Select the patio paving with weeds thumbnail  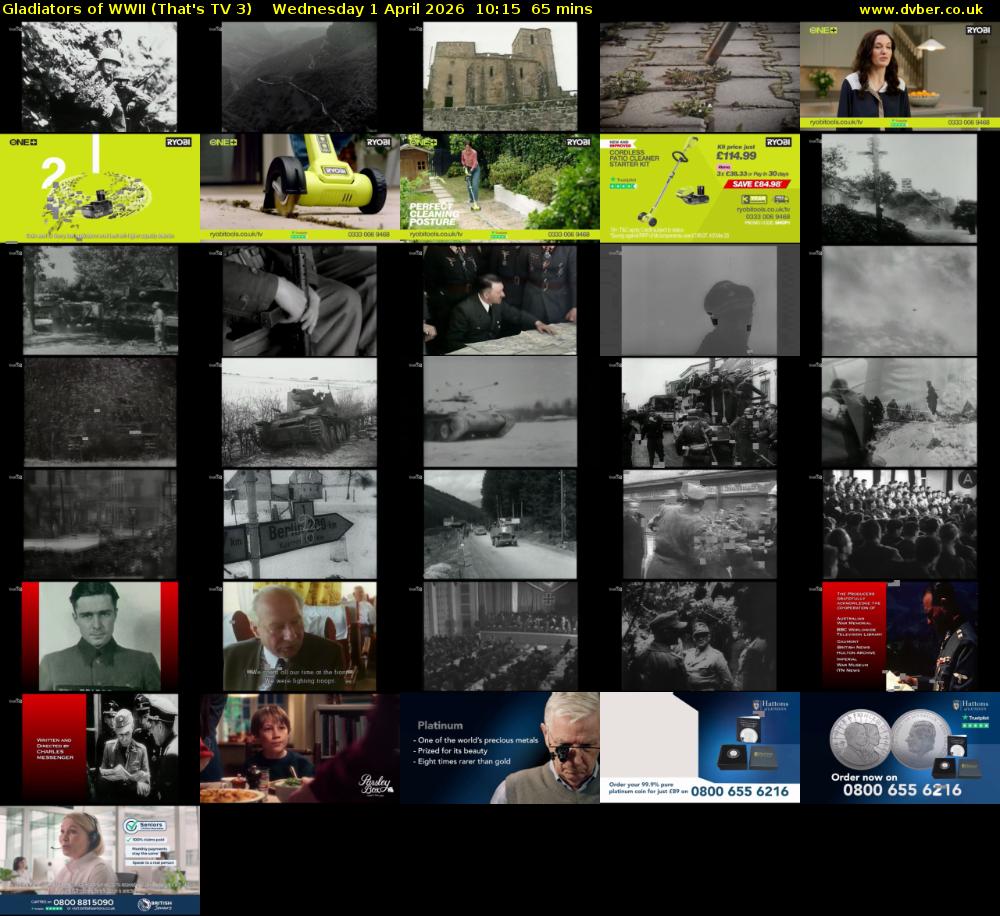[699, 76]
